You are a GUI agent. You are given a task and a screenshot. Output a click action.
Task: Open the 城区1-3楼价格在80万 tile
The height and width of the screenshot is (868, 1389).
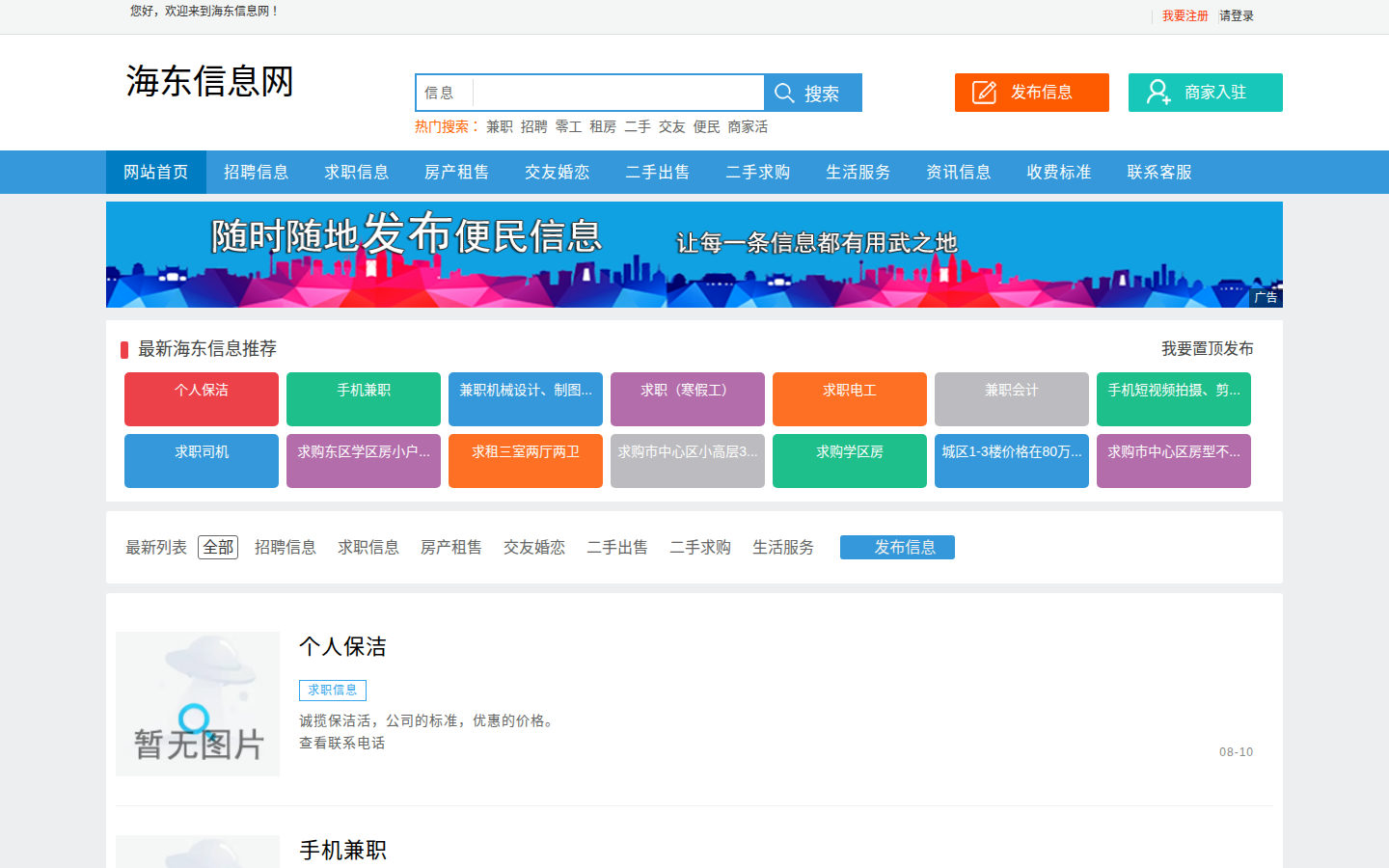coord(1012,461)
